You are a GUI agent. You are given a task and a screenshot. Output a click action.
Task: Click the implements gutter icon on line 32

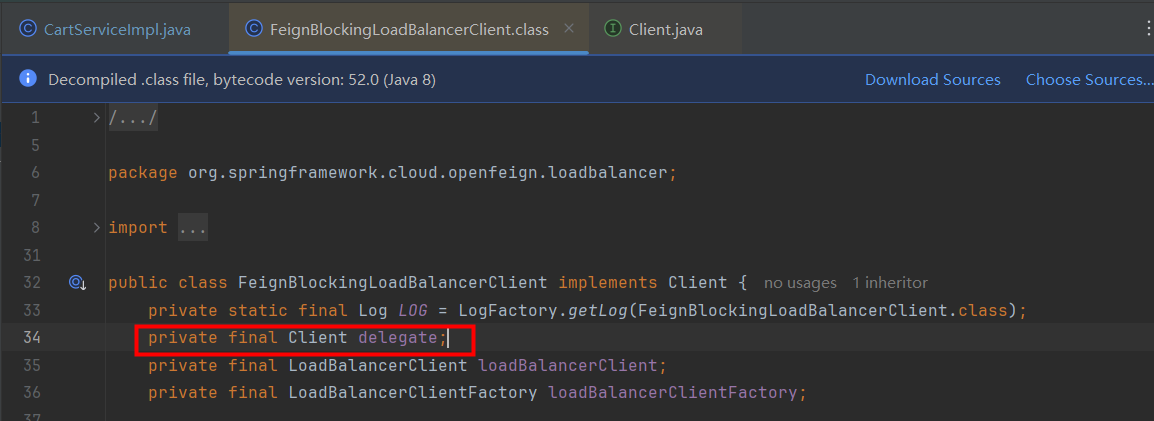(77, 283)
